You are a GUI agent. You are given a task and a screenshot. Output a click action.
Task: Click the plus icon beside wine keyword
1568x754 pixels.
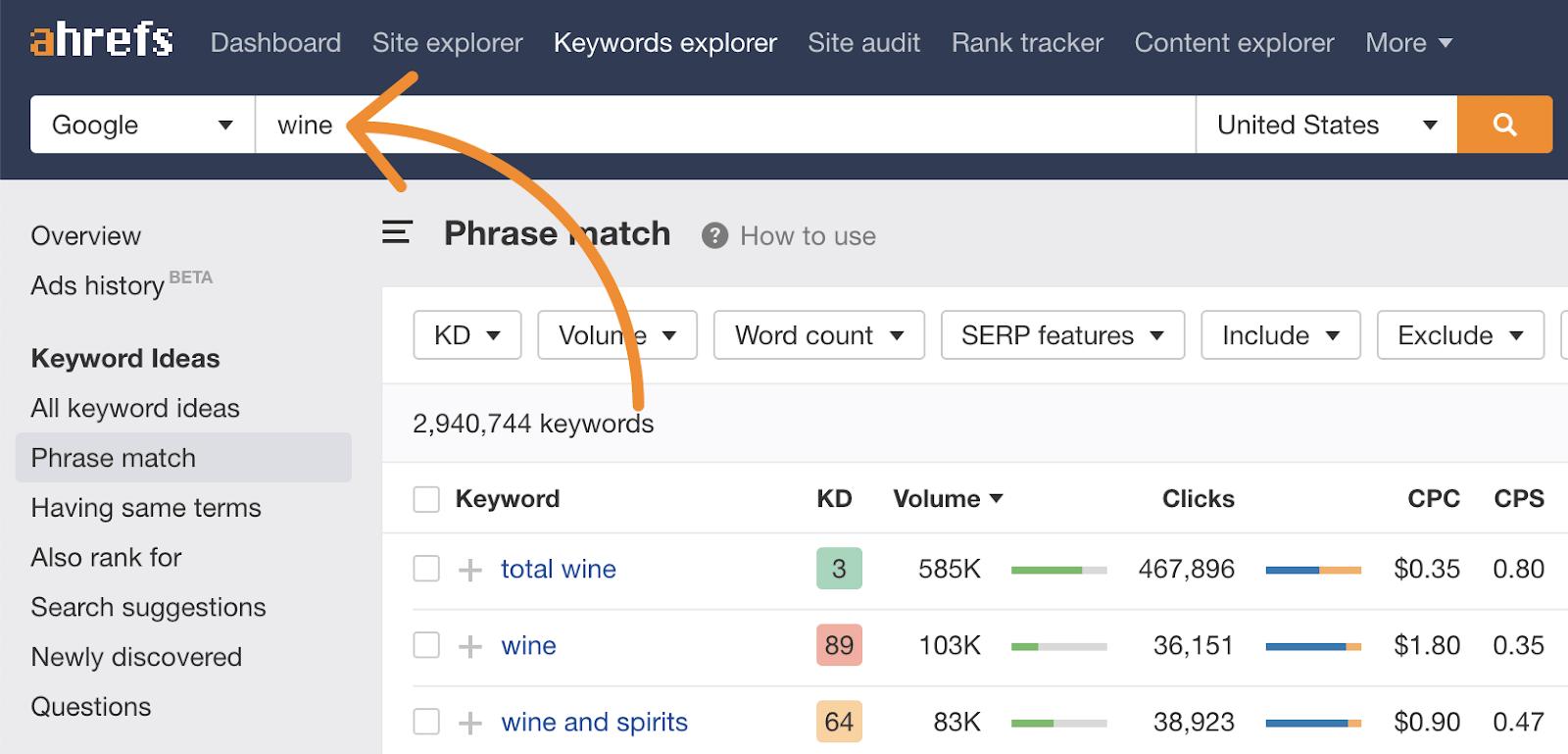pyautogui.click(x=470, y=646)
